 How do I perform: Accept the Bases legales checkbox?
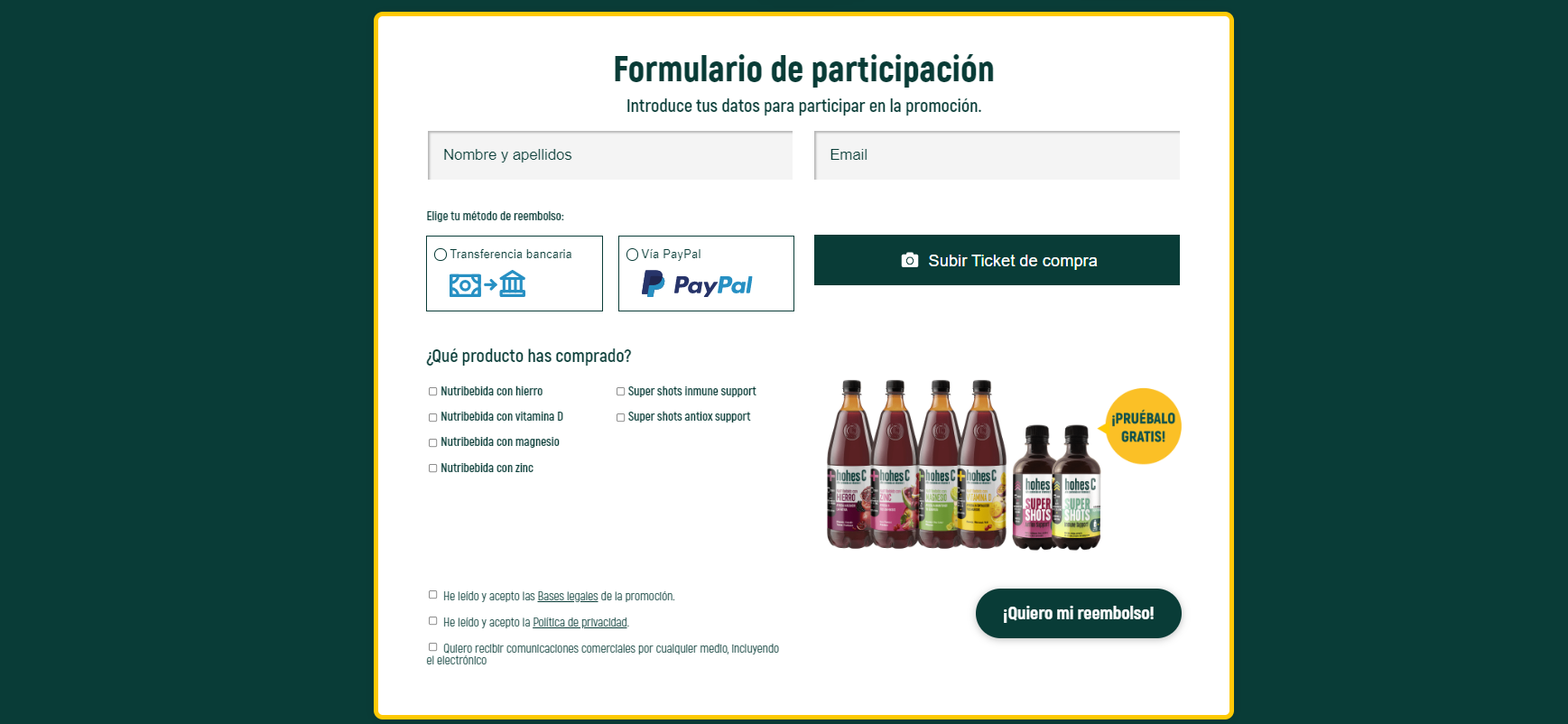[432, 595]
